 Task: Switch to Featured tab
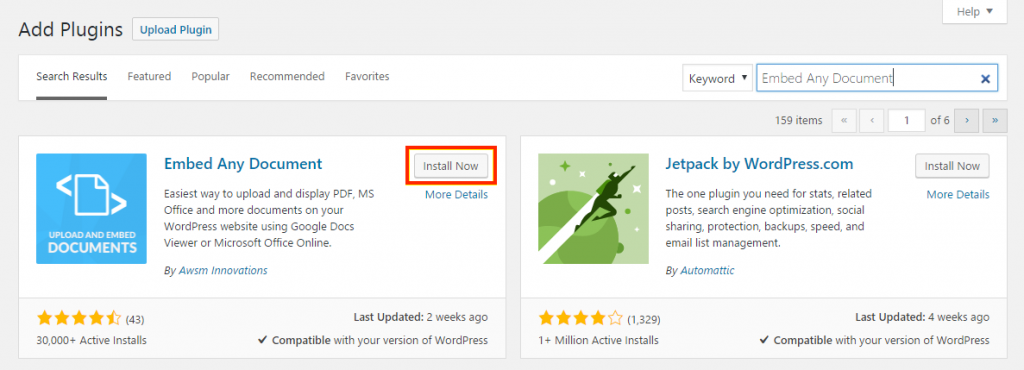point(149,76)
